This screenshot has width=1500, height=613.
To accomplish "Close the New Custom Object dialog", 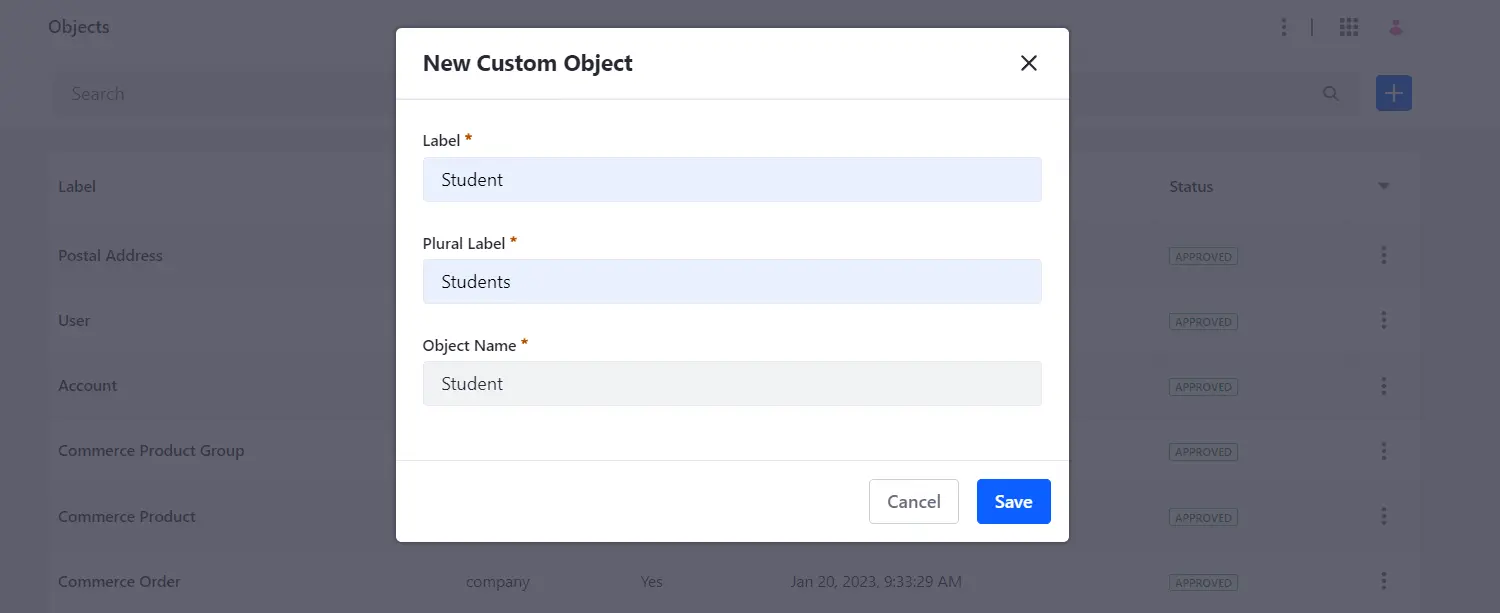I will pyautogui.click(x=1028, y=63).
